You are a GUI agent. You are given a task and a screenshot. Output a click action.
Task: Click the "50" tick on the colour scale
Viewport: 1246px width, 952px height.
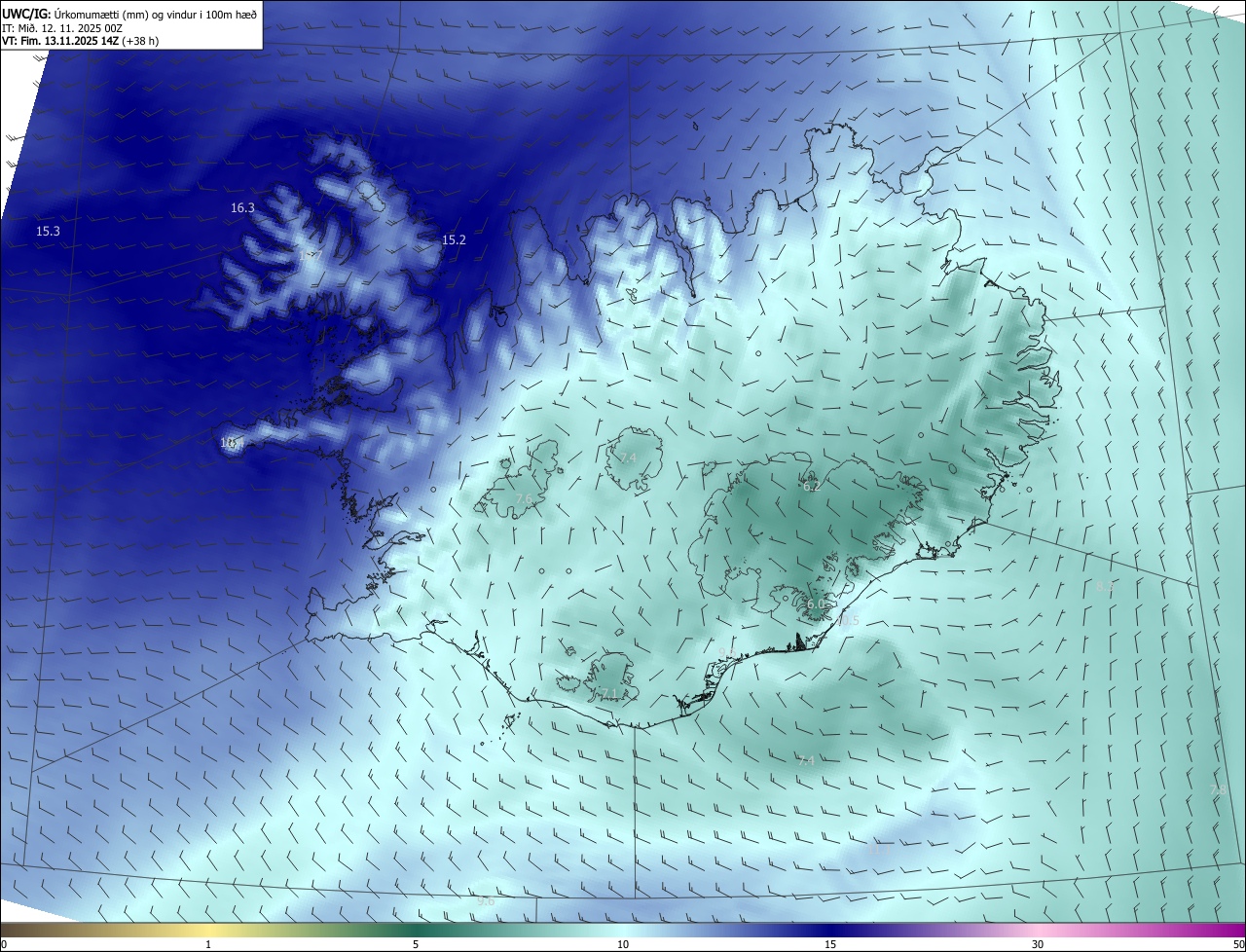tap(1238, 944)
